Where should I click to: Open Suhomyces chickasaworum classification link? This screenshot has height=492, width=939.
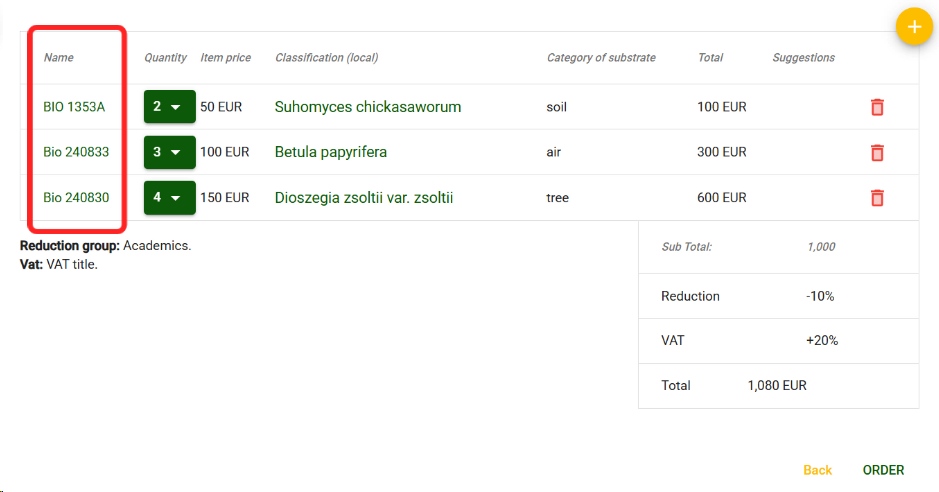tap(368, 107)
